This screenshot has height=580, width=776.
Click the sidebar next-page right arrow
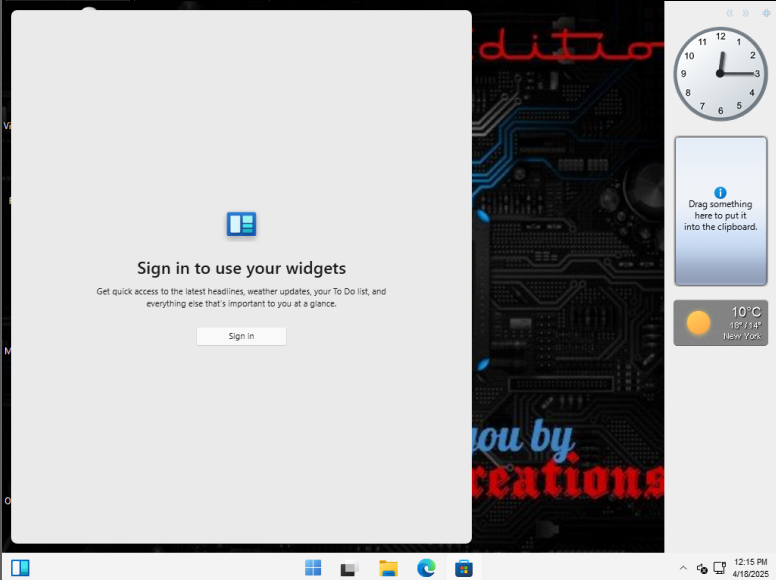coord(745,13)
